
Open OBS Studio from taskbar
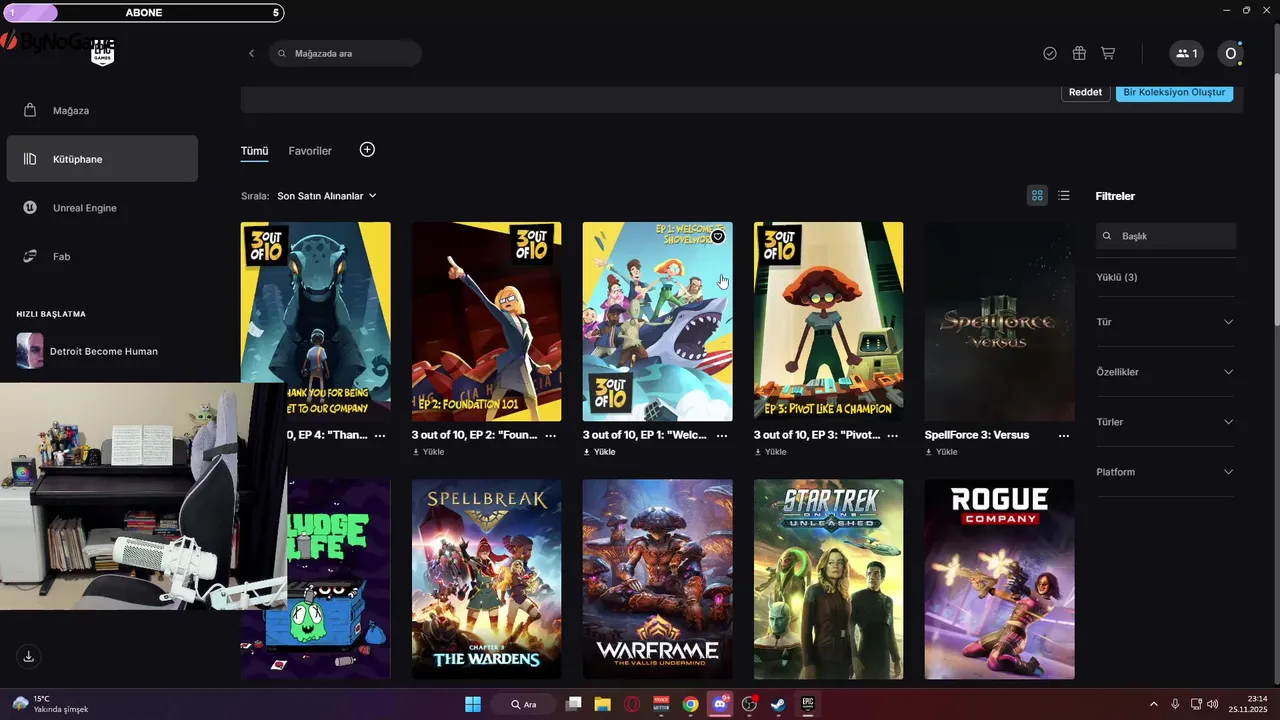point(749,704)
